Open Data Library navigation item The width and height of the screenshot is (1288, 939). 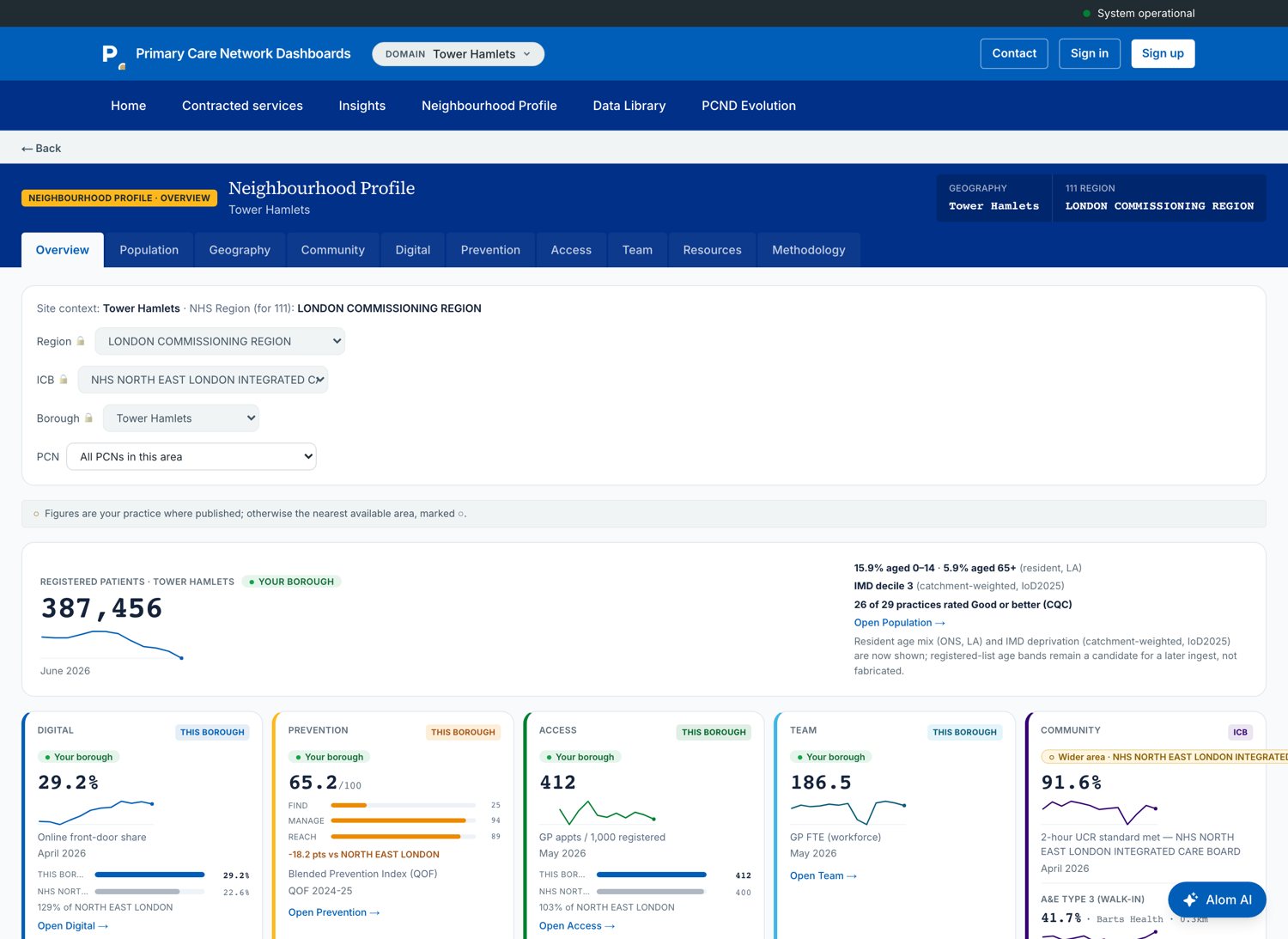pos(629,106)
